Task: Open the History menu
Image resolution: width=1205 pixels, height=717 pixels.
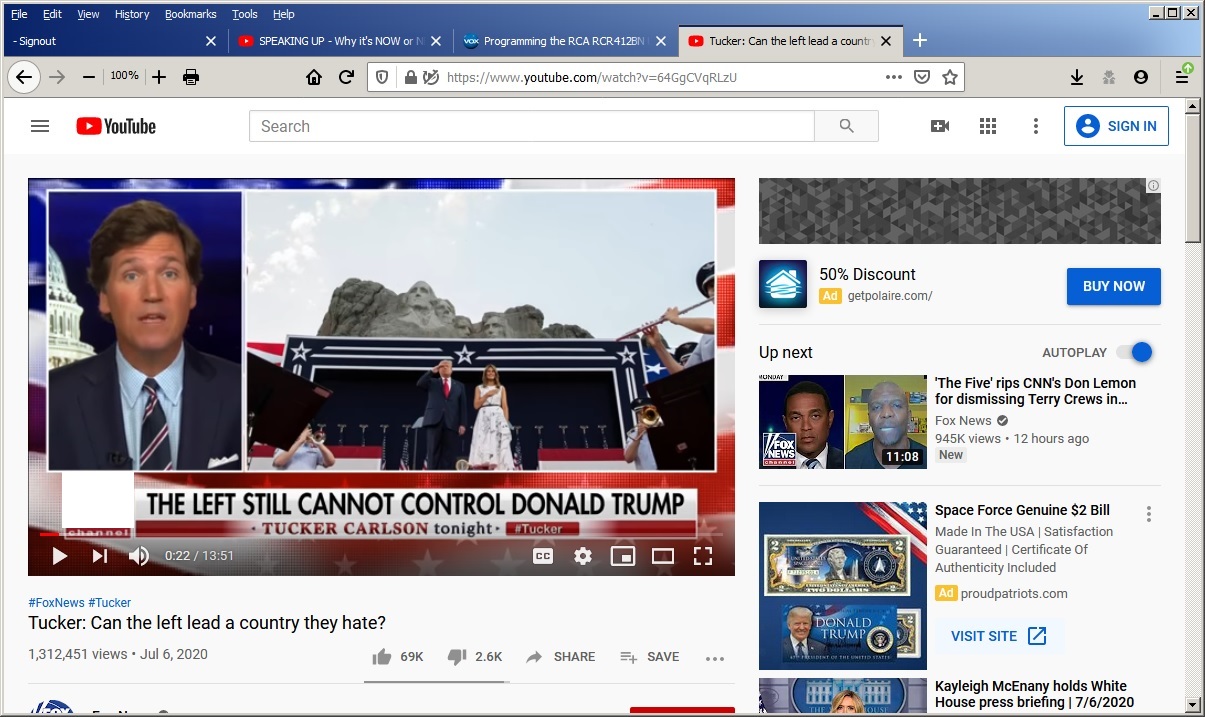Action: [132, 14]
